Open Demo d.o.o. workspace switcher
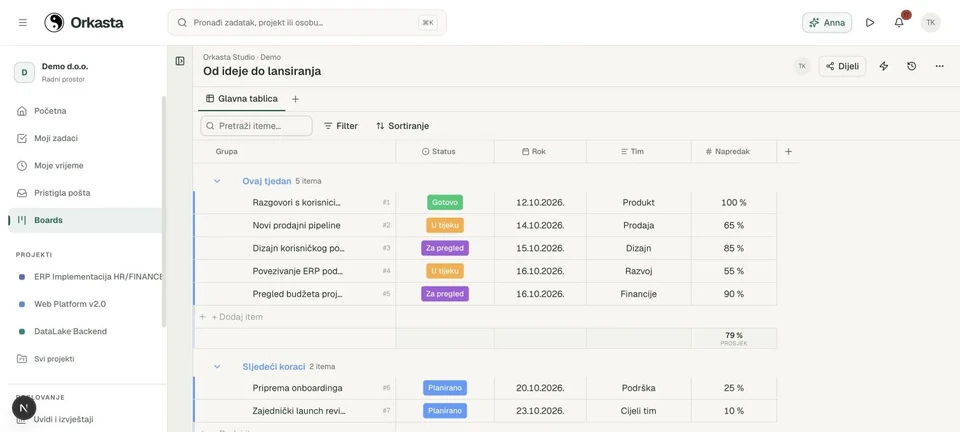Image resolution: width=960 pixels, height=432 pixels. pos(85,72)
